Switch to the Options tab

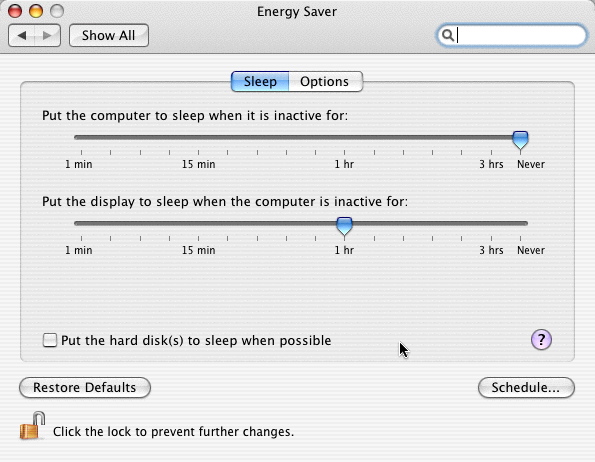click(326, 82)
